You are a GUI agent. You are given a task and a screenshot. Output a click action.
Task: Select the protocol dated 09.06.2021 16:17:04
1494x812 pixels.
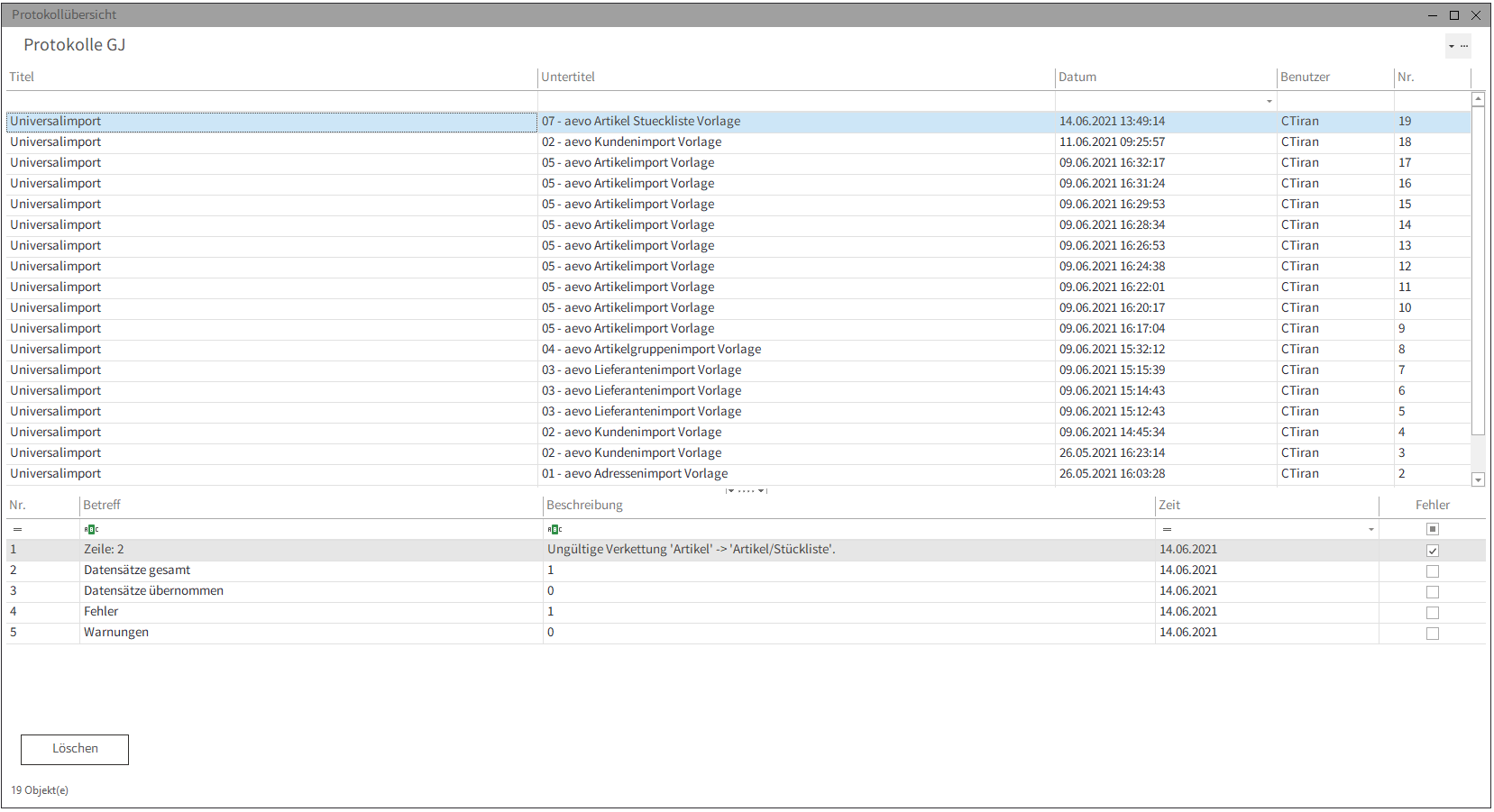738,329
